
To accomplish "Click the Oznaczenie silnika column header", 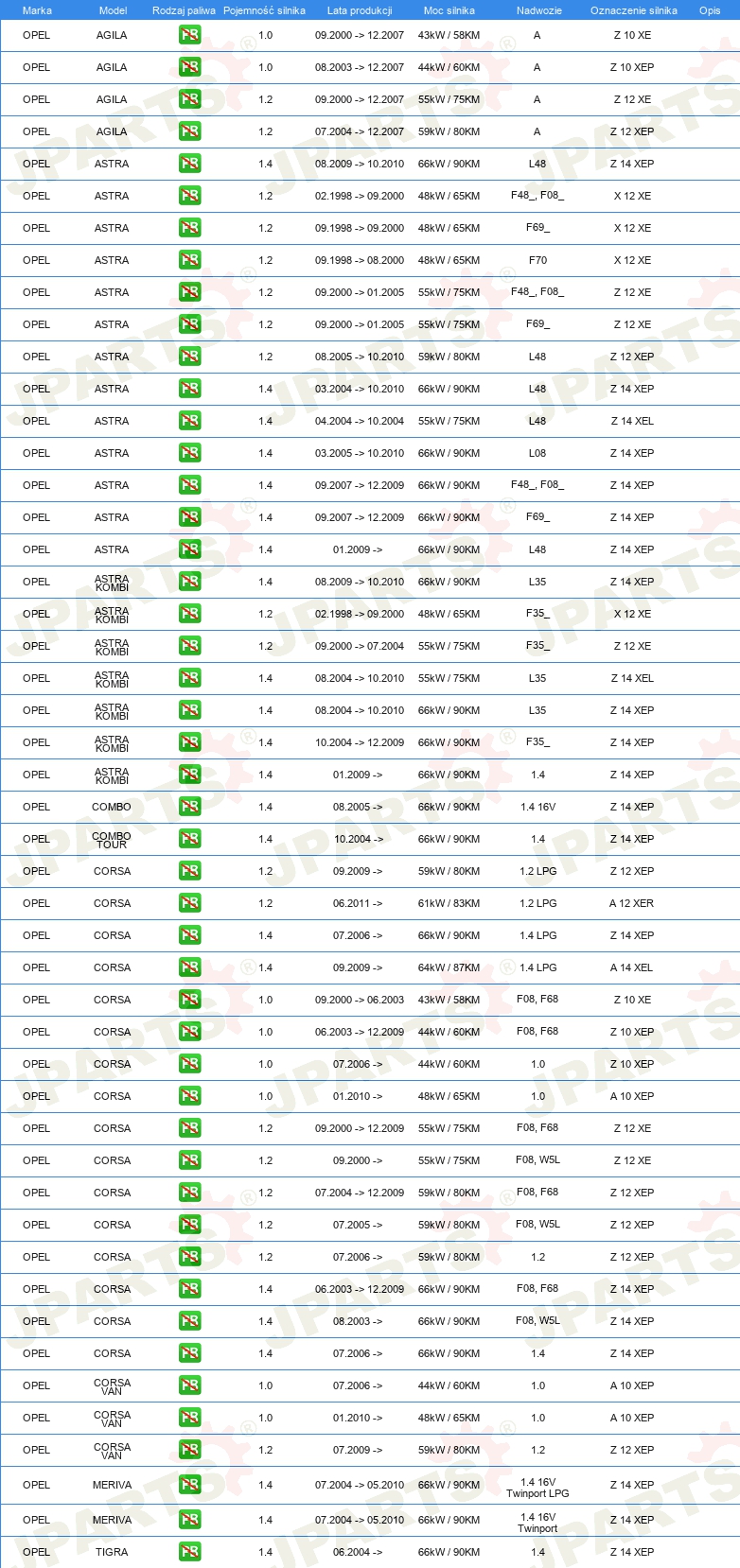I will point(633,10).
